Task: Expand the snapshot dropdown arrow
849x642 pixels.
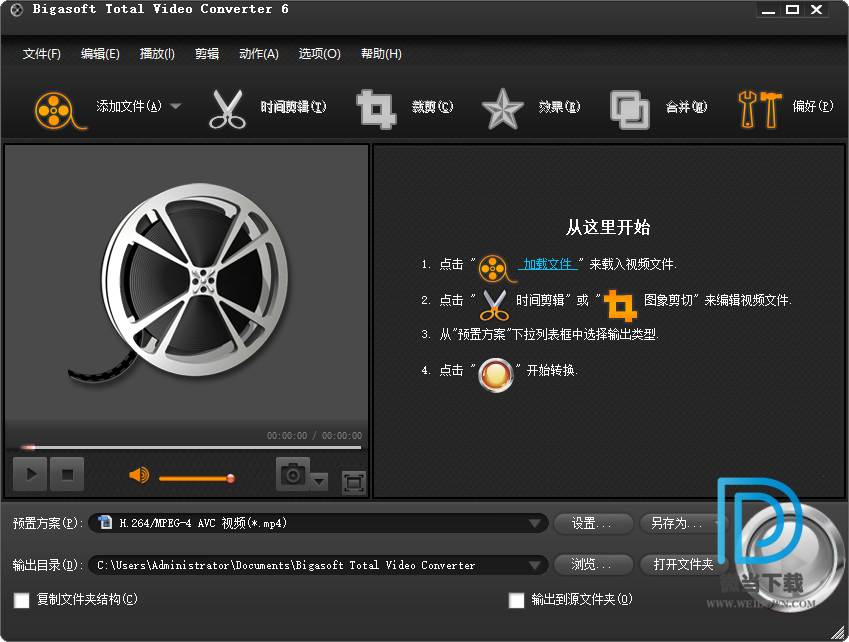Action: (319, 481)
